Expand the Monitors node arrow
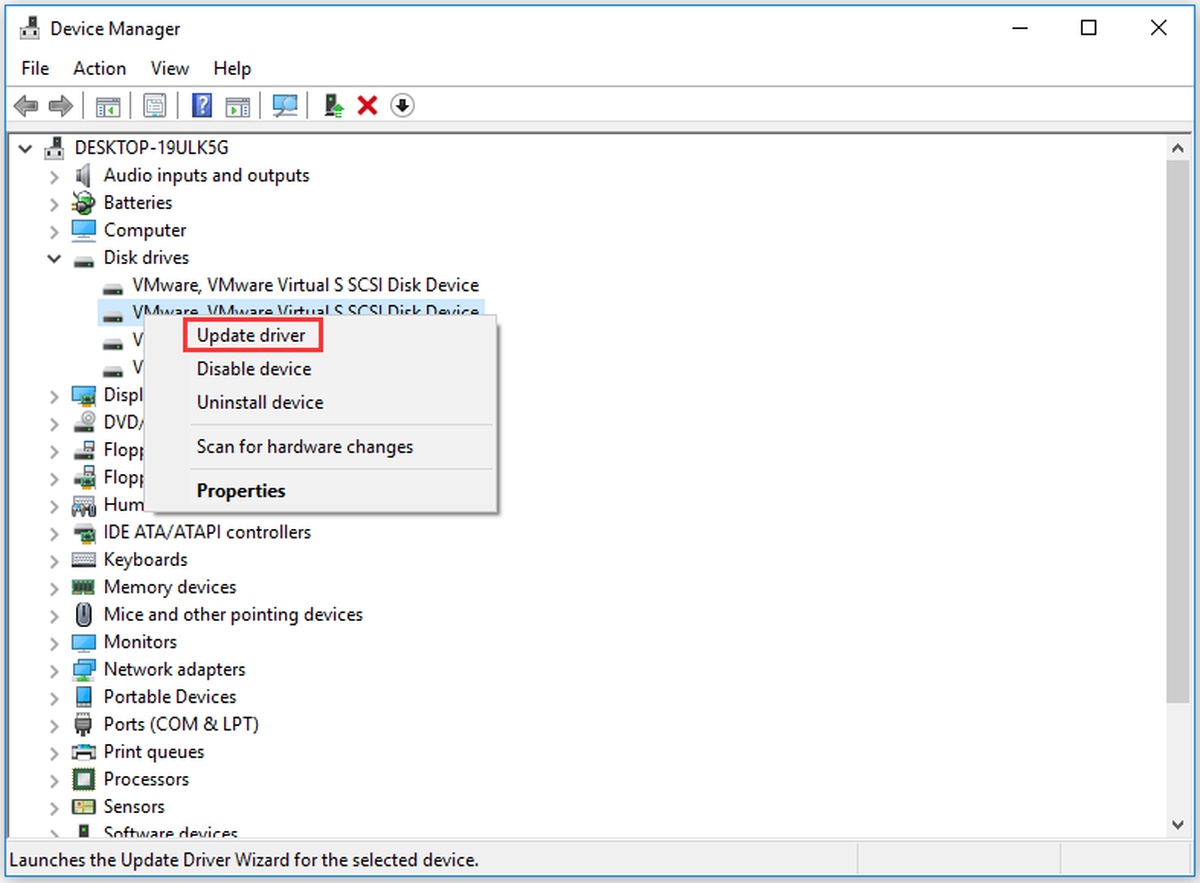1200x883 pixels. [54, 642]
